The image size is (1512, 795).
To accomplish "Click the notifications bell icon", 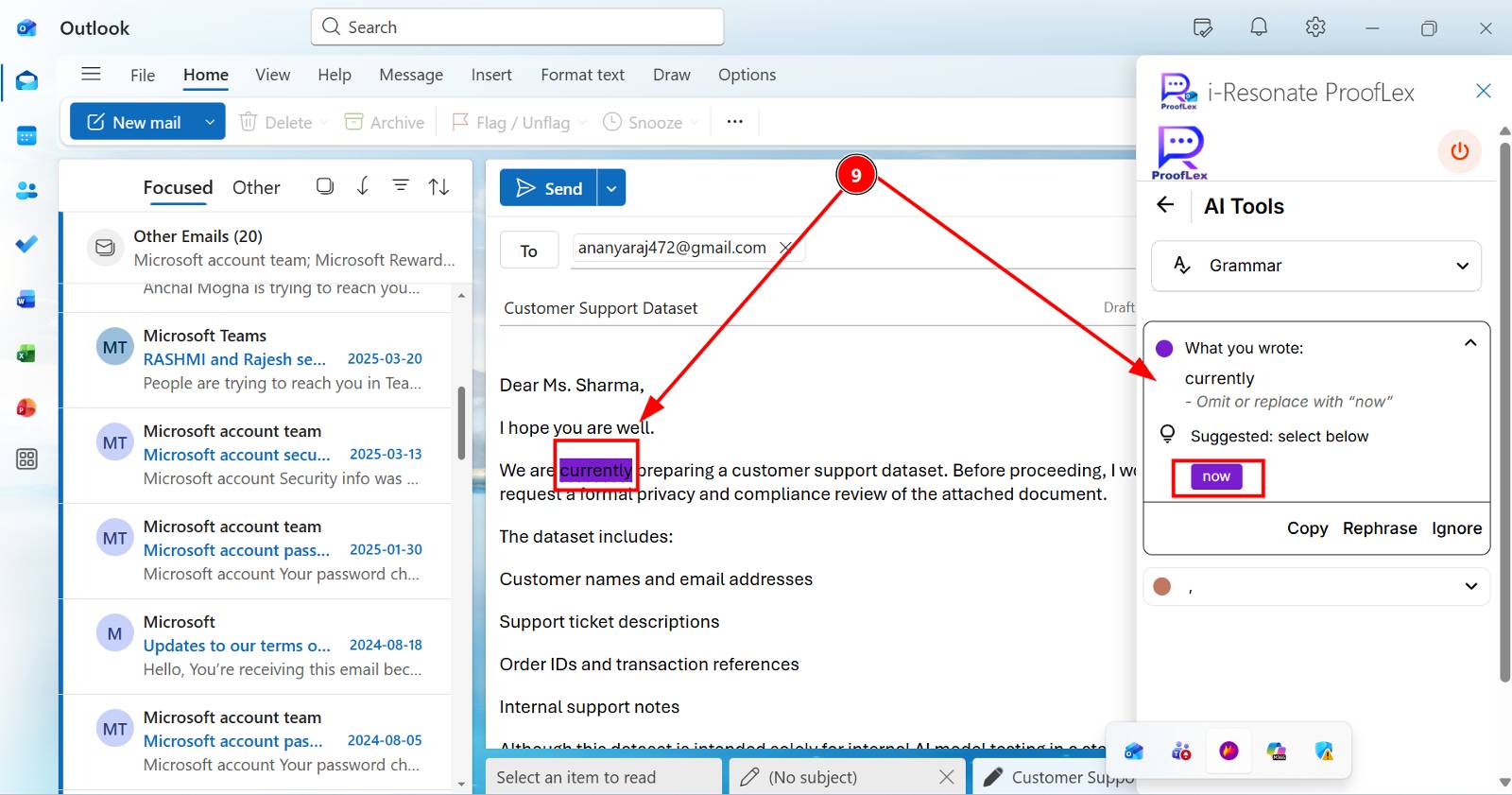I will coord(1259,27).
